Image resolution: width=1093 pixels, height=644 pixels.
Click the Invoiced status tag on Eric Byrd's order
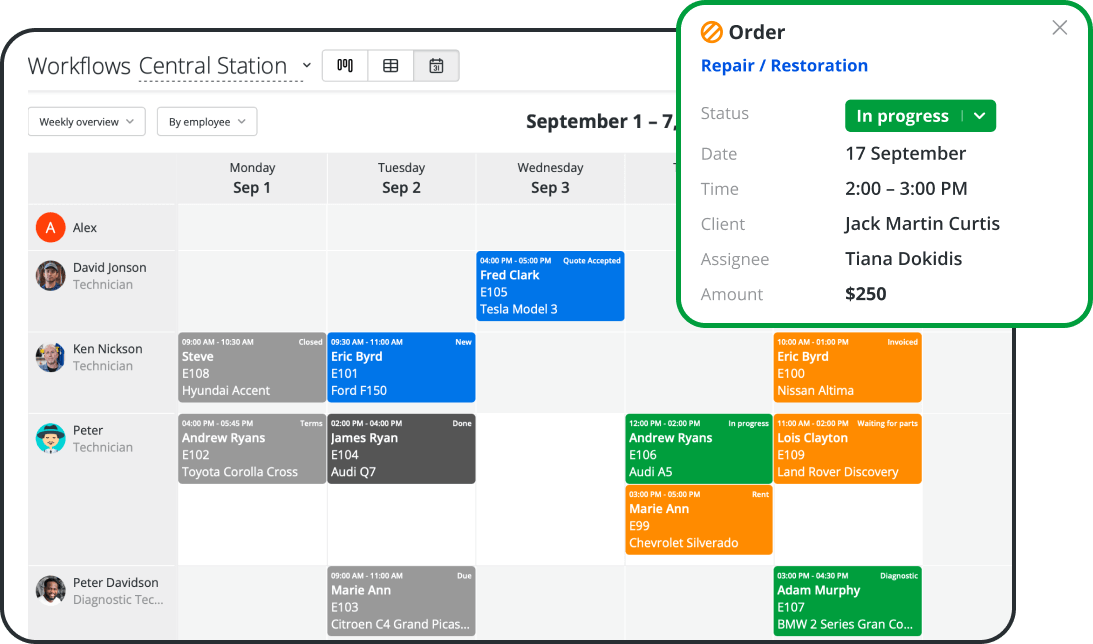901,342
